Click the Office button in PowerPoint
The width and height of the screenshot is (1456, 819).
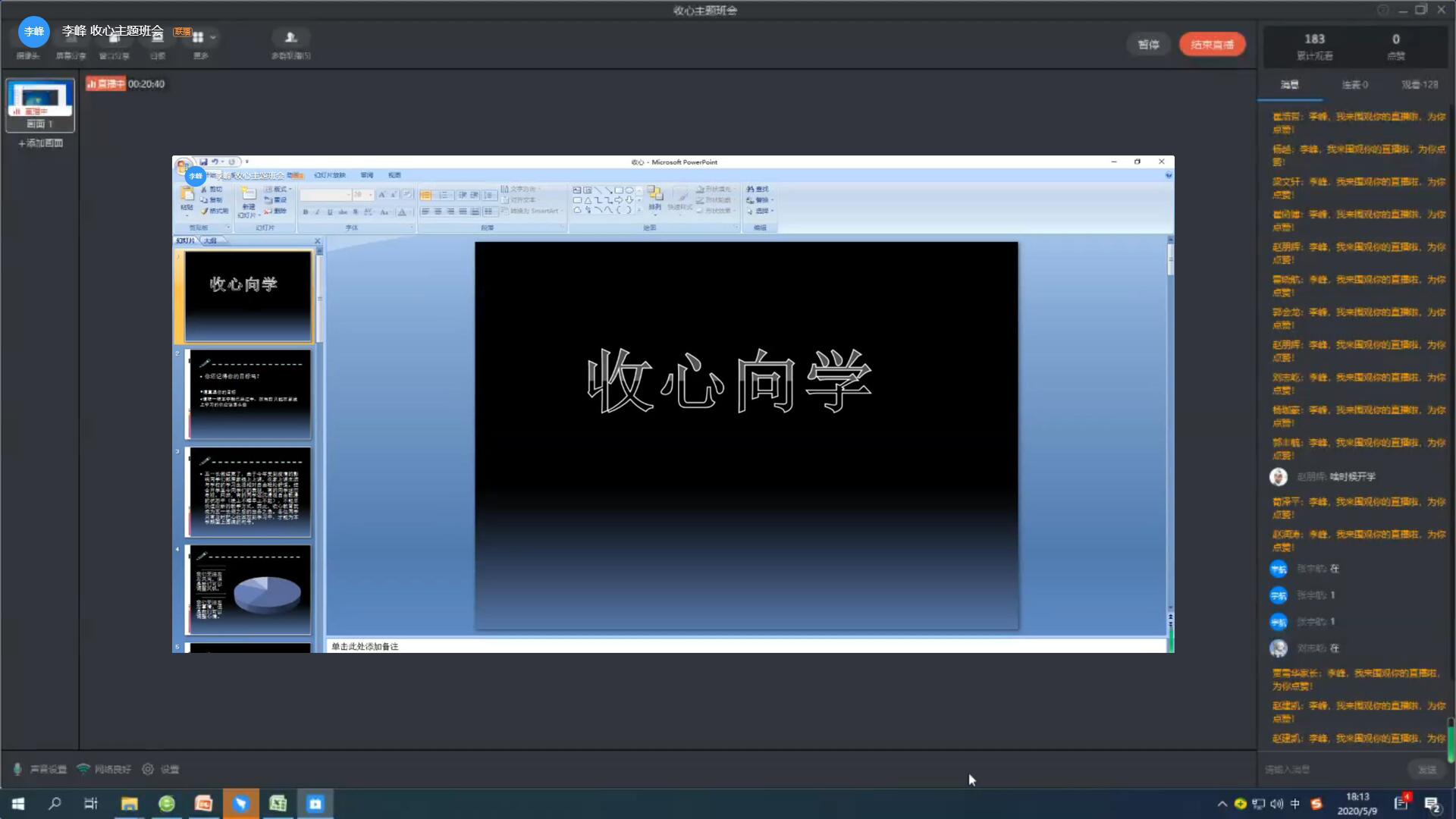pyautogui.click(x=183, y=166)
